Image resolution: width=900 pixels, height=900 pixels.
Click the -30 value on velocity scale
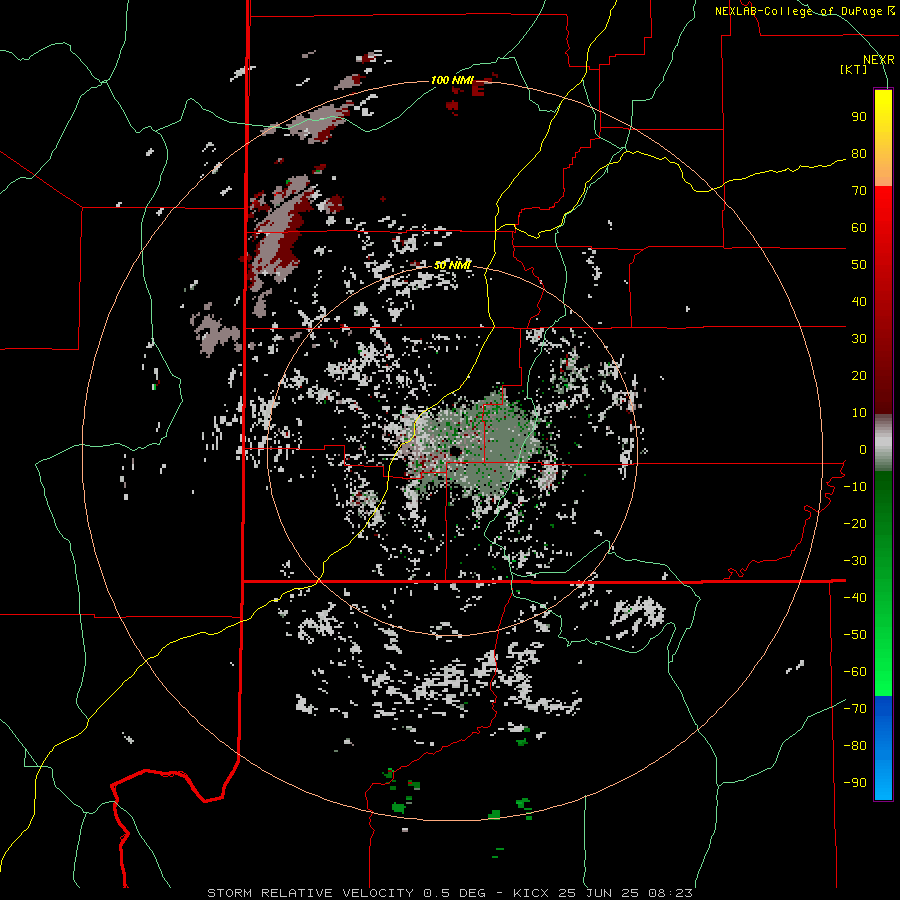click(855, 561)
